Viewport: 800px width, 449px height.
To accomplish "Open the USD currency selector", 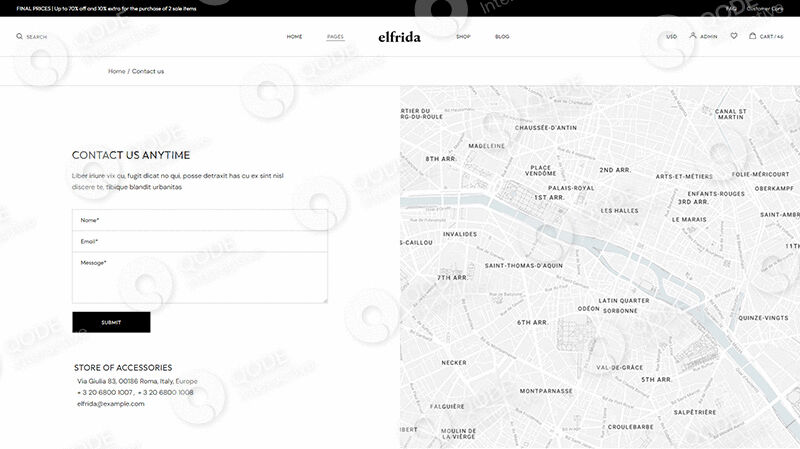I will [x=672, y=37].
